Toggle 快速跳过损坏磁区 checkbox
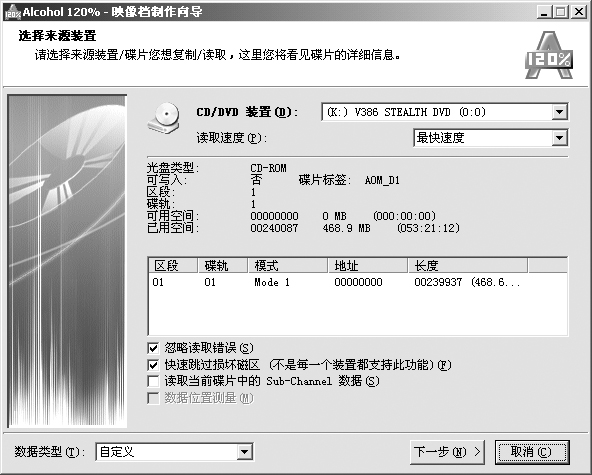The image size is (592, 475). pos(153,365)
